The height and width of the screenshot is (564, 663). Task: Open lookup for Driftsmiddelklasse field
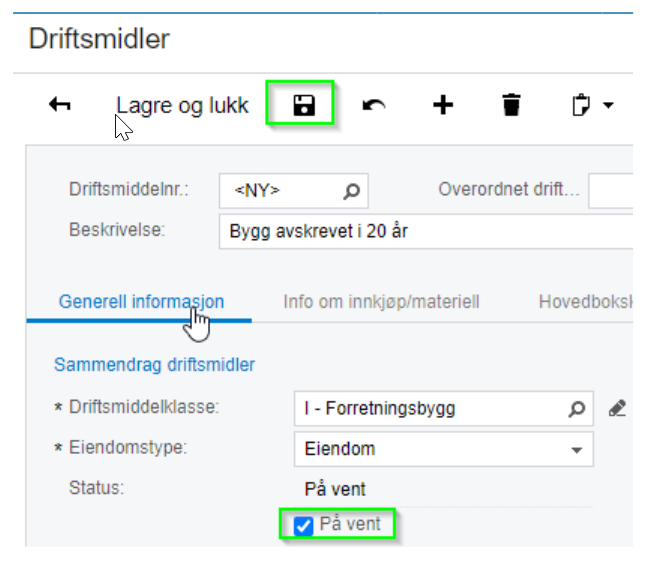576,408
